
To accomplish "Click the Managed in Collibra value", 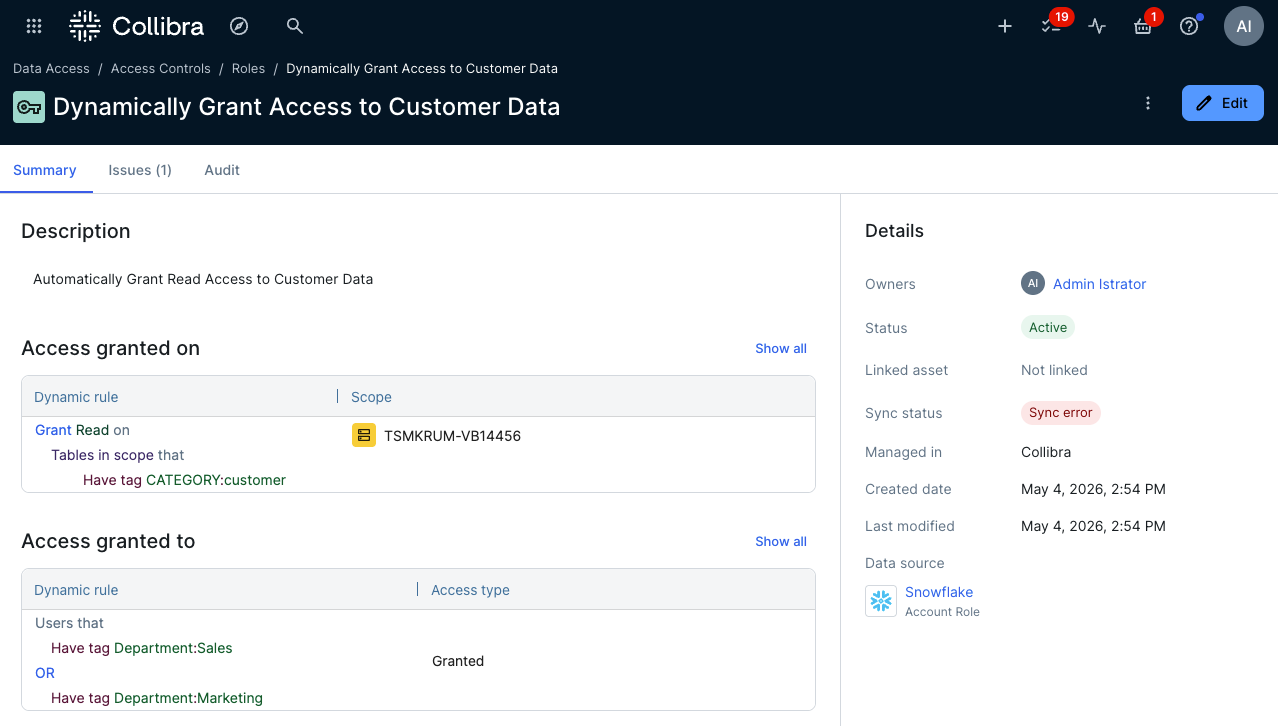I will click(x=1046, y=452).
